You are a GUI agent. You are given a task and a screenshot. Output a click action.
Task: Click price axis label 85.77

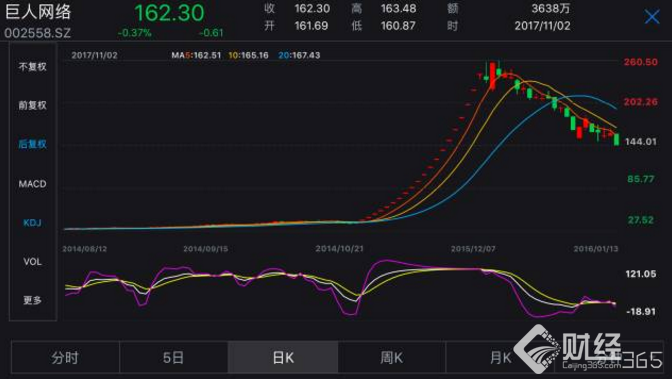pos(641,179)
